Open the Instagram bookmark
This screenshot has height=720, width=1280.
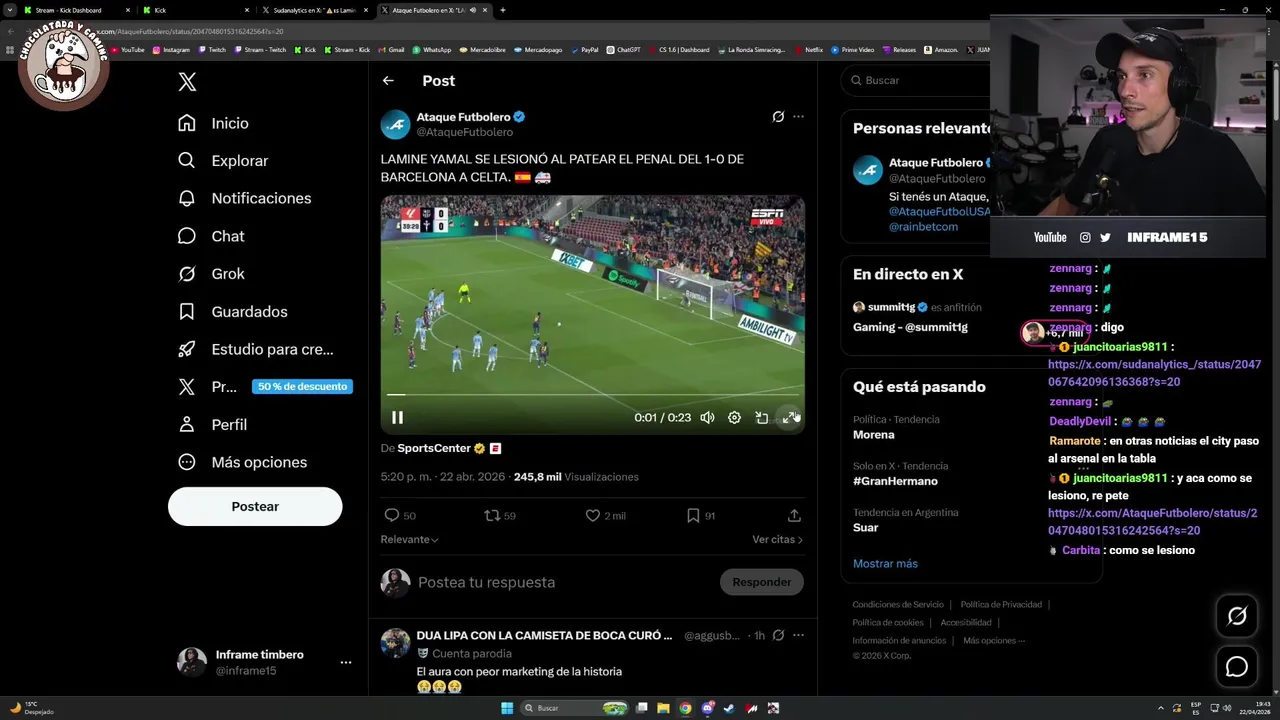171,49
